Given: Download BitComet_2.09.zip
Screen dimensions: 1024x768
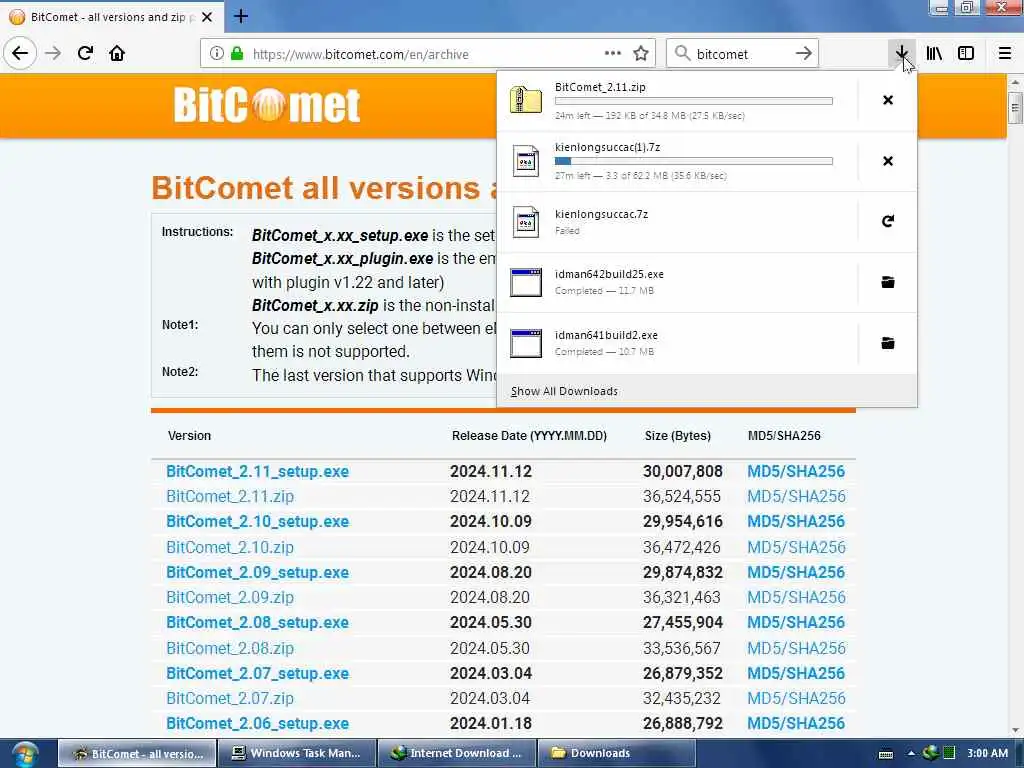Looking at the screenshot, I should click(x=230, y=597).
